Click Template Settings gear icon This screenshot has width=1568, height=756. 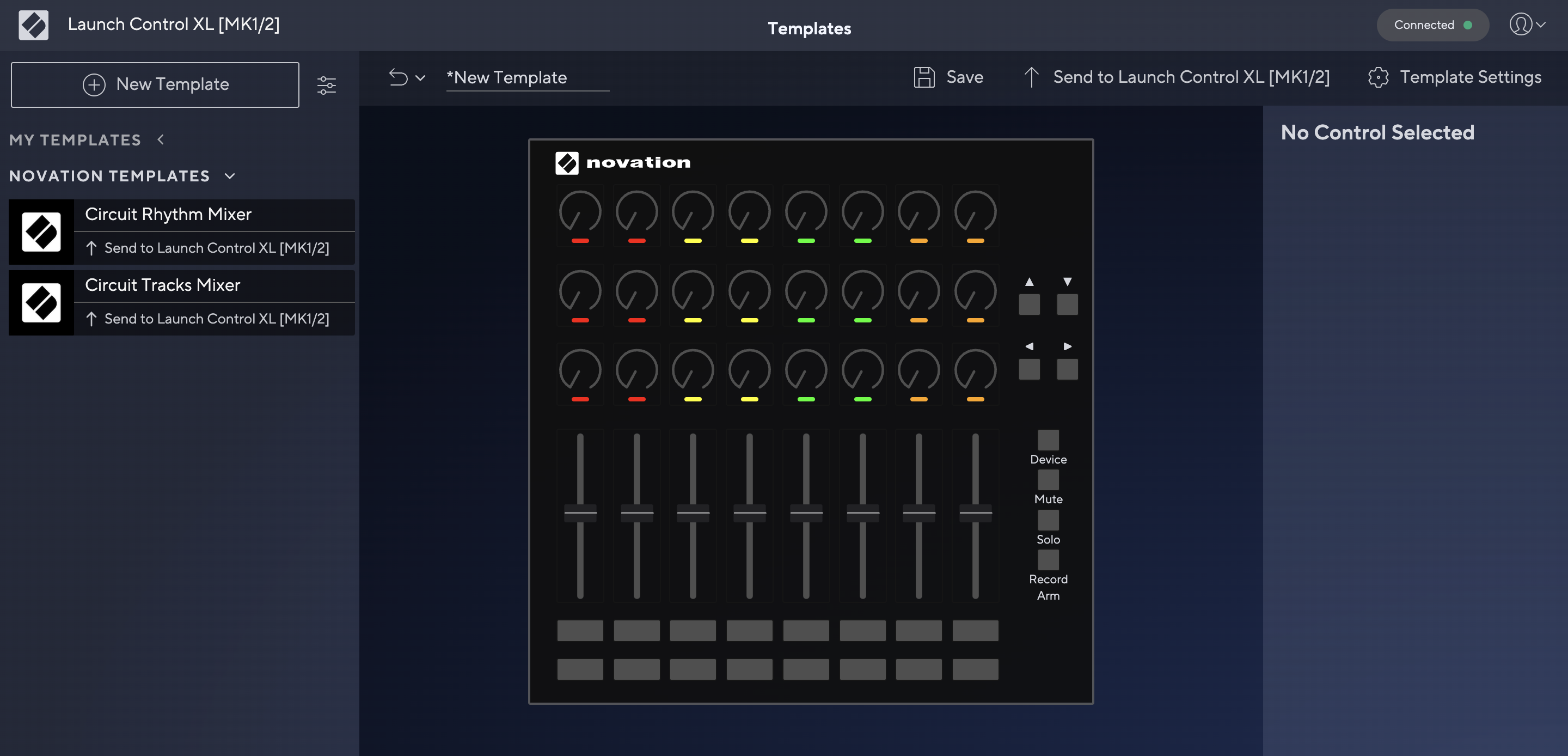[1378, 77]
